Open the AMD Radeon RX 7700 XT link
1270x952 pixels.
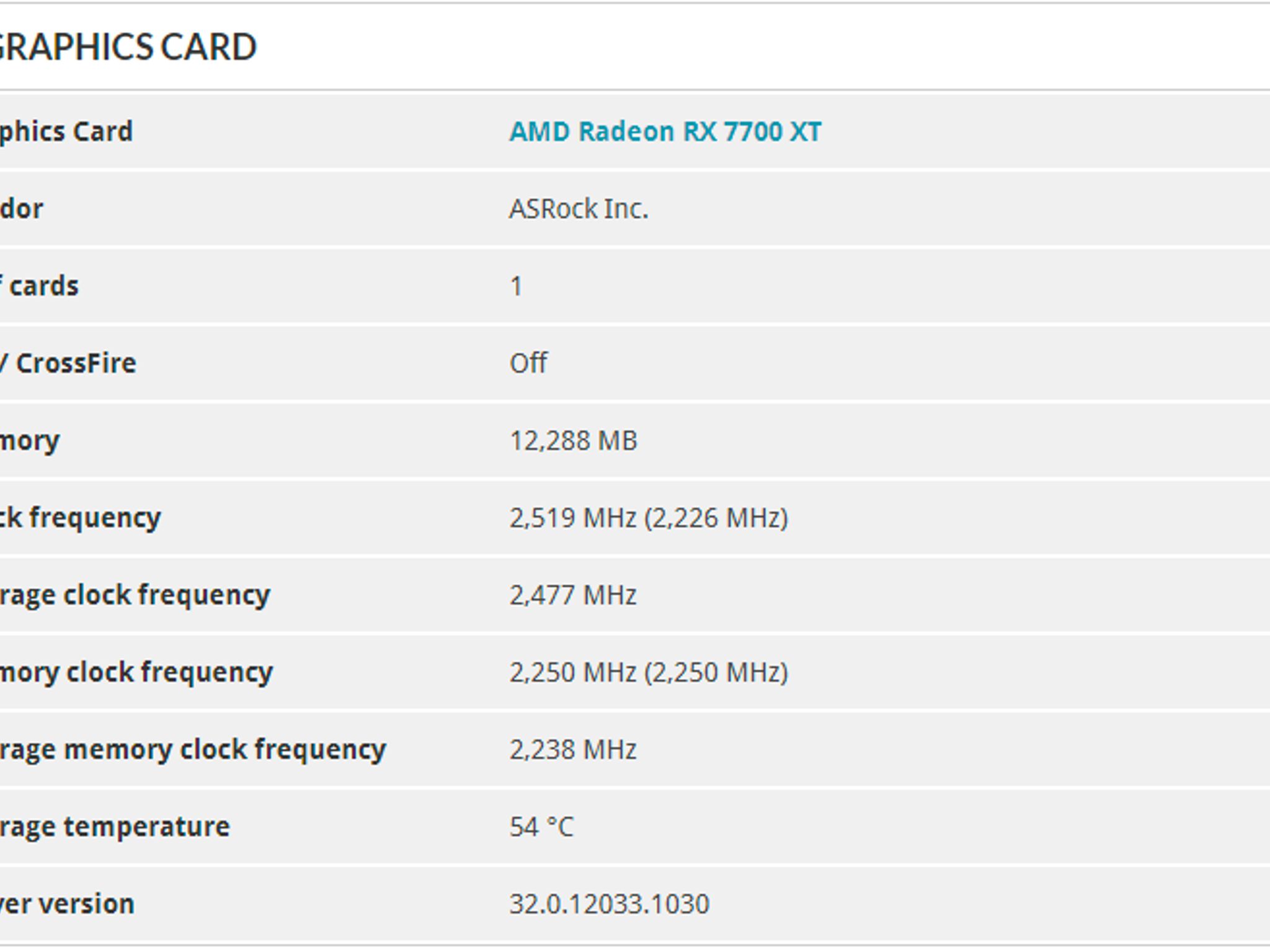coord(665,131)
